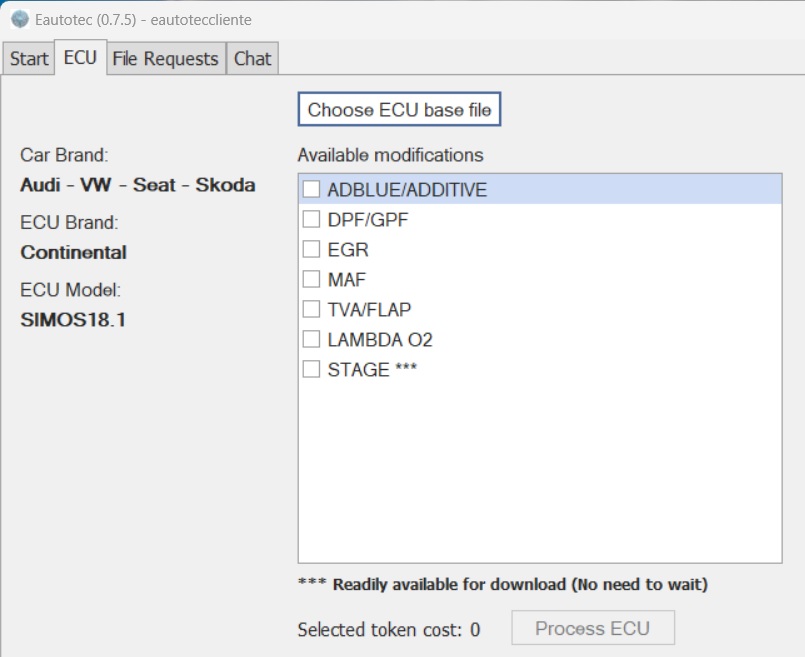The width and height of the screenshot is (805, 657).
Task: Click the Choose ECU base file button
Action: 399,110
